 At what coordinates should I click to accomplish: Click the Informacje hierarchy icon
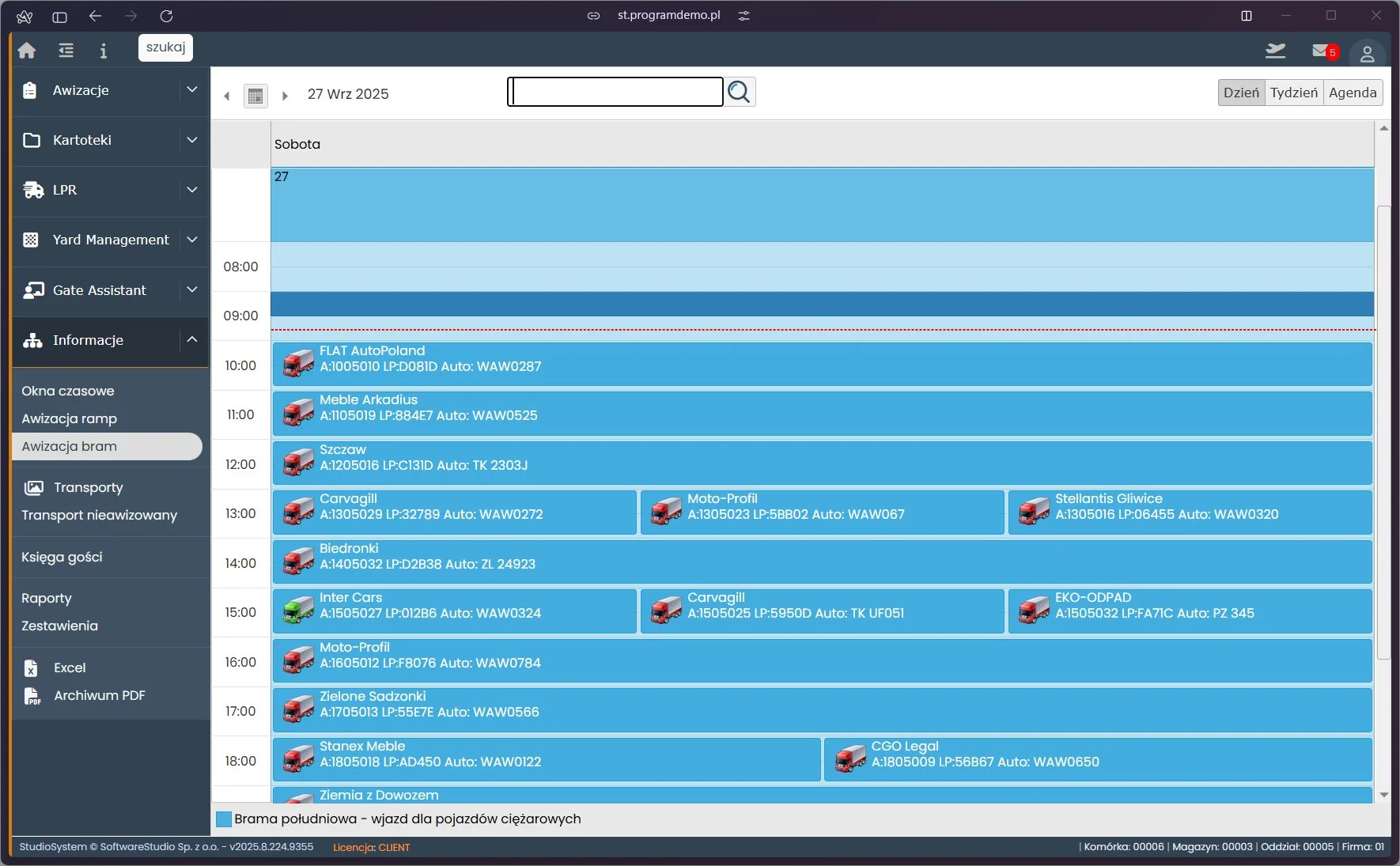[32, 340]
